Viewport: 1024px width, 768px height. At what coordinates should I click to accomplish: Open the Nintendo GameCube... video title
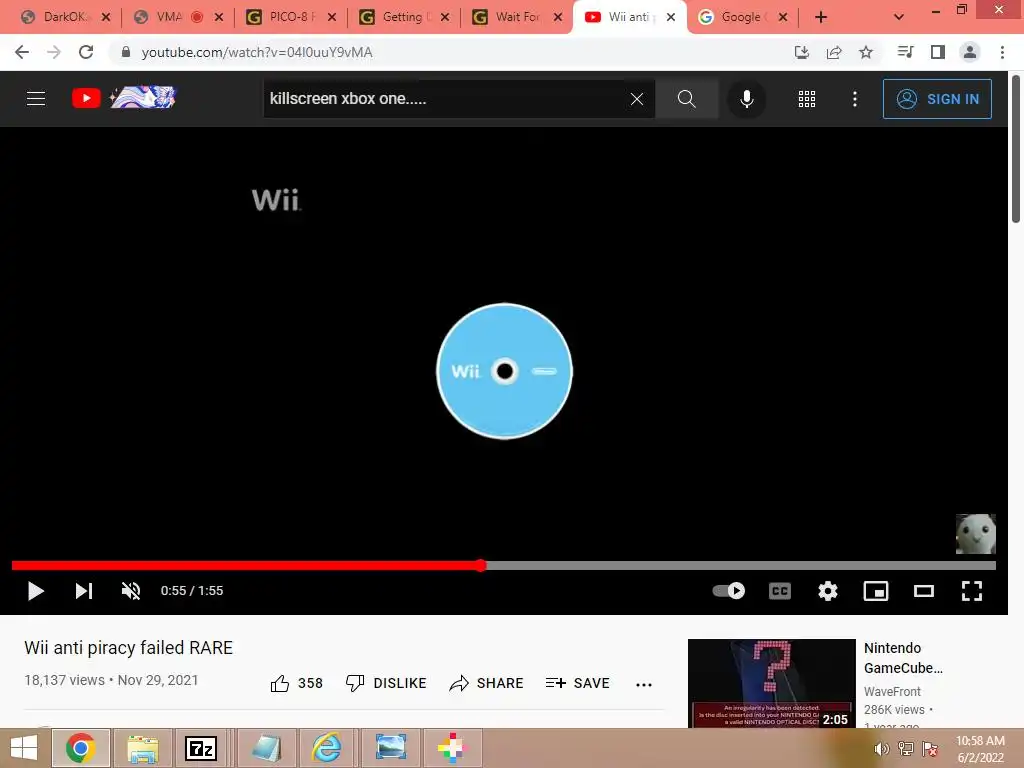pos(903,658)
